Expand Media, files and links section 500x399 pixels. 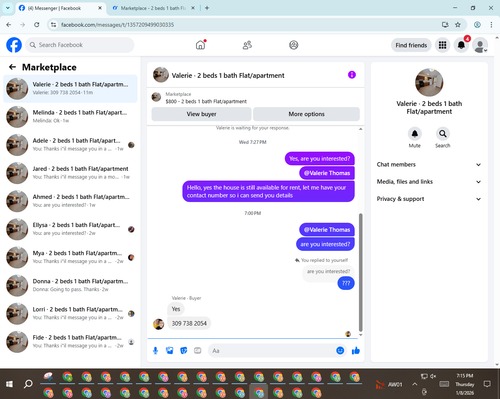(x=429, y=182)
